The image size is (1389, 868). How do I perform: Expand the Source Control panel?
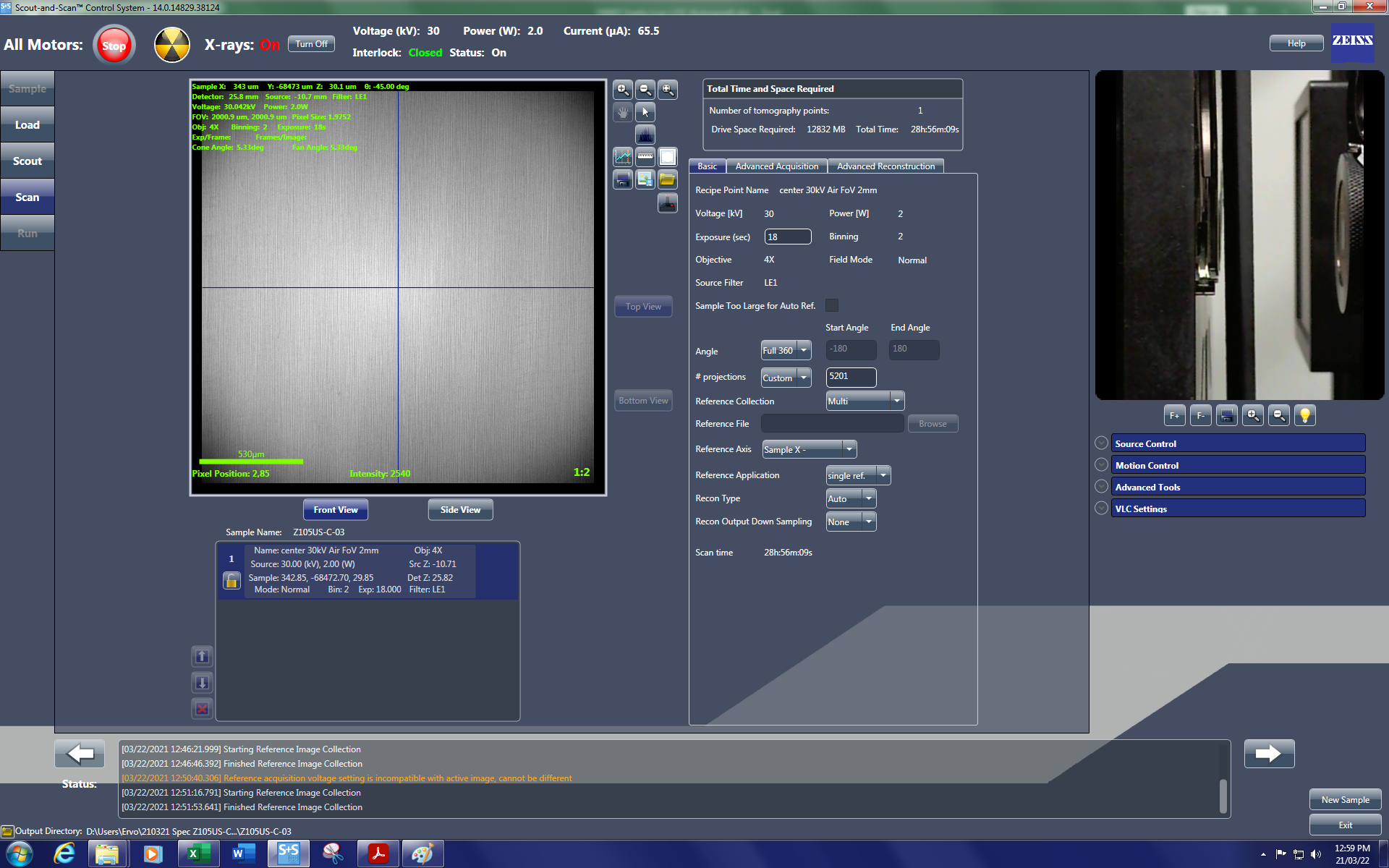pyautogui.click(x=1101, y=443)
